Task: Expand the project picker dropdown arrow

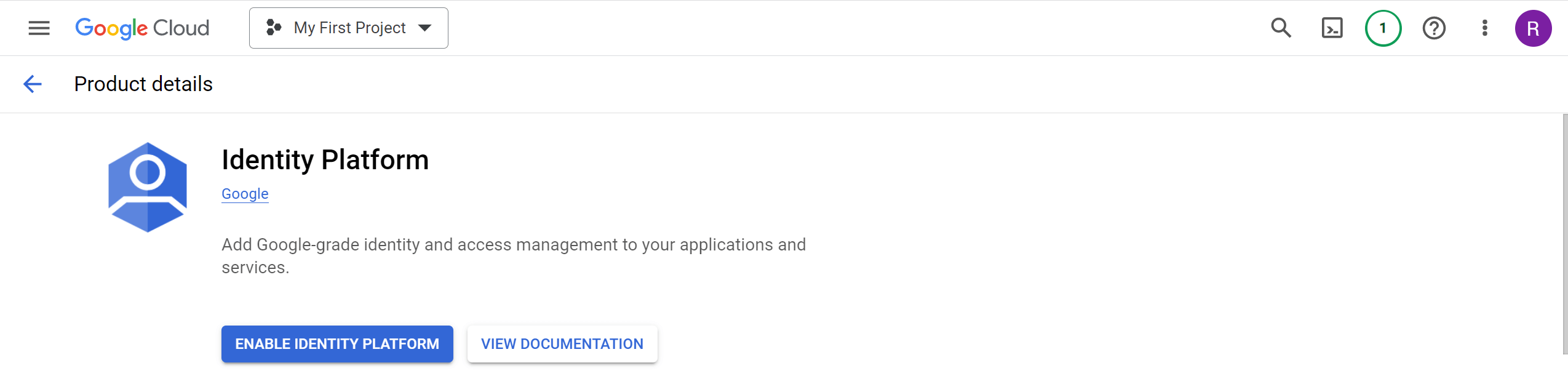Action: (x=426, y=28)
